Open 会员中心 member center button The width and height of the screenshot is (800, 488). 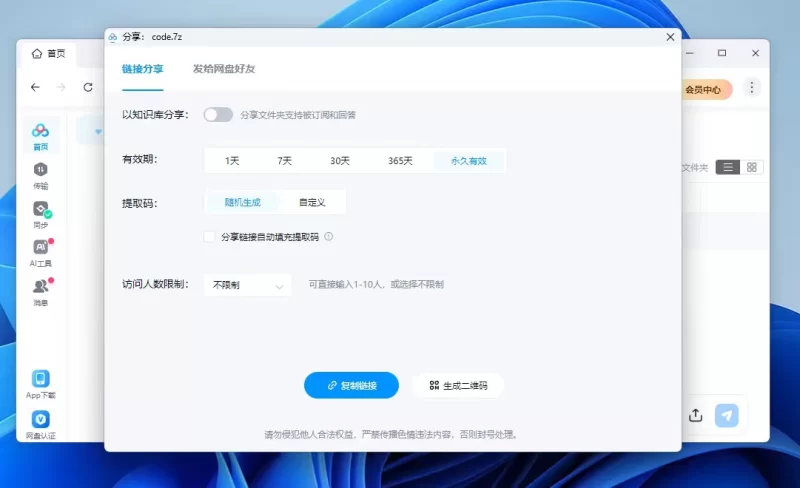[x=706, y=90]
